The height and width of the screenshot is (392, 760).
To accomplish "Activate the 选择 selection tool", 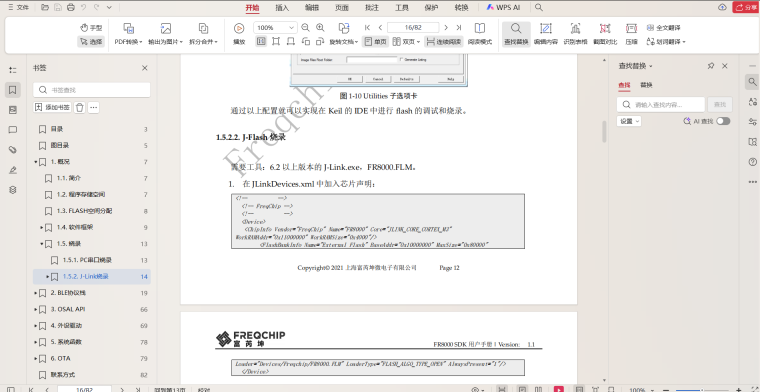I will coord(91,42).
